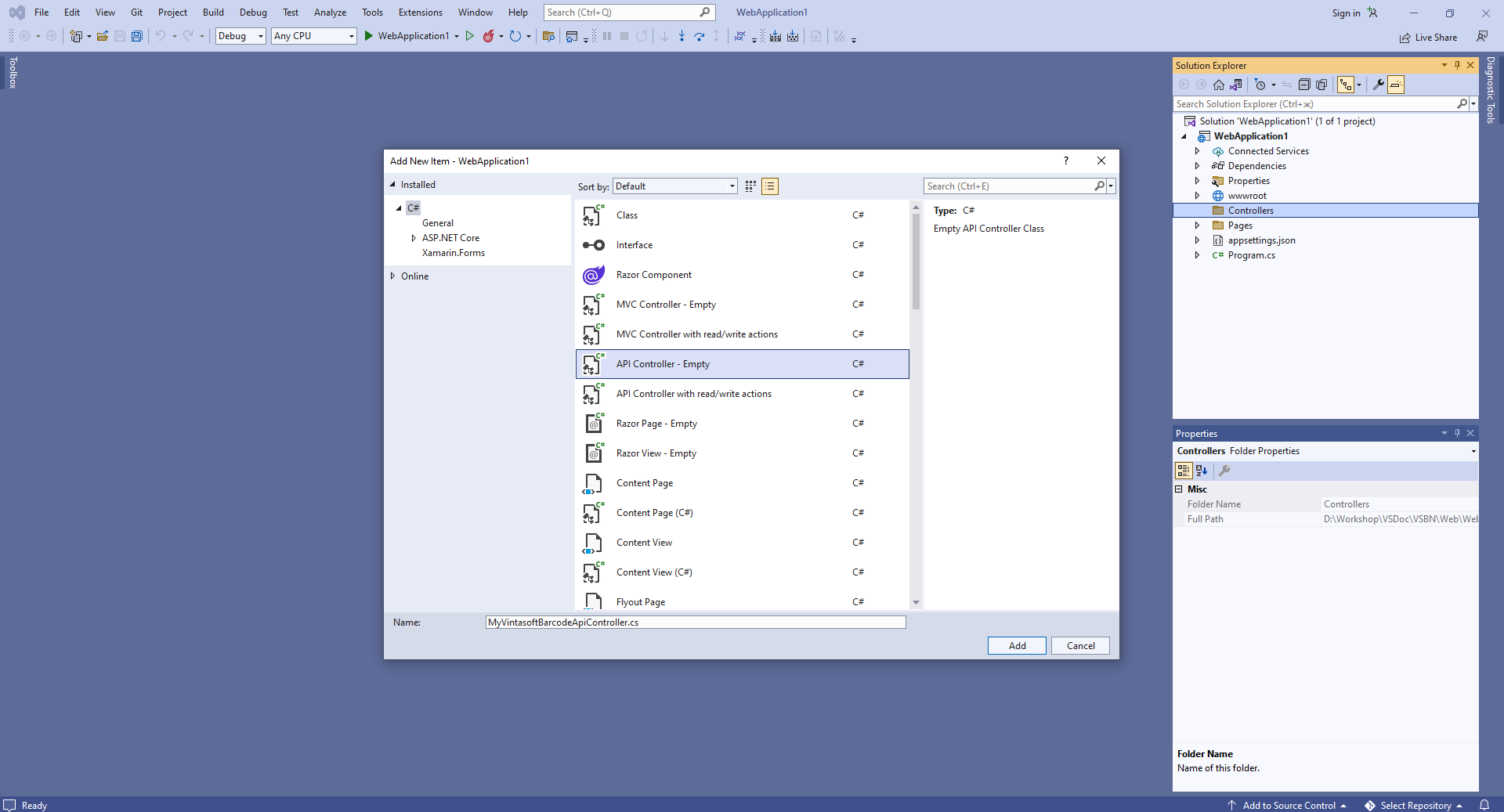Click Cancel button in Add New Item dialog
The height and width of the screenshot is (812, 1504).
coord(1081,646)
